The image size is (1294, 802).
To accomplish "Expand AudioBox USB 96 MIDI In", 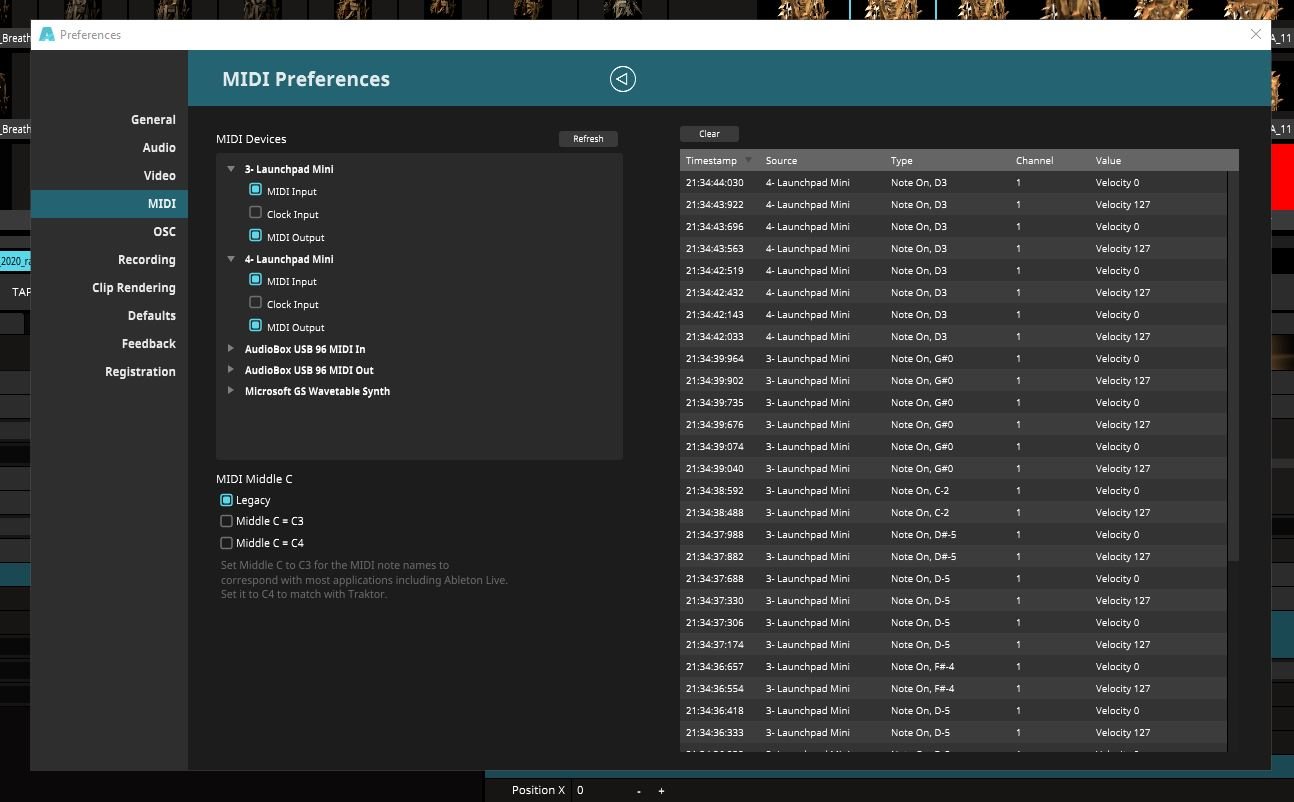I will coord(231,349).
